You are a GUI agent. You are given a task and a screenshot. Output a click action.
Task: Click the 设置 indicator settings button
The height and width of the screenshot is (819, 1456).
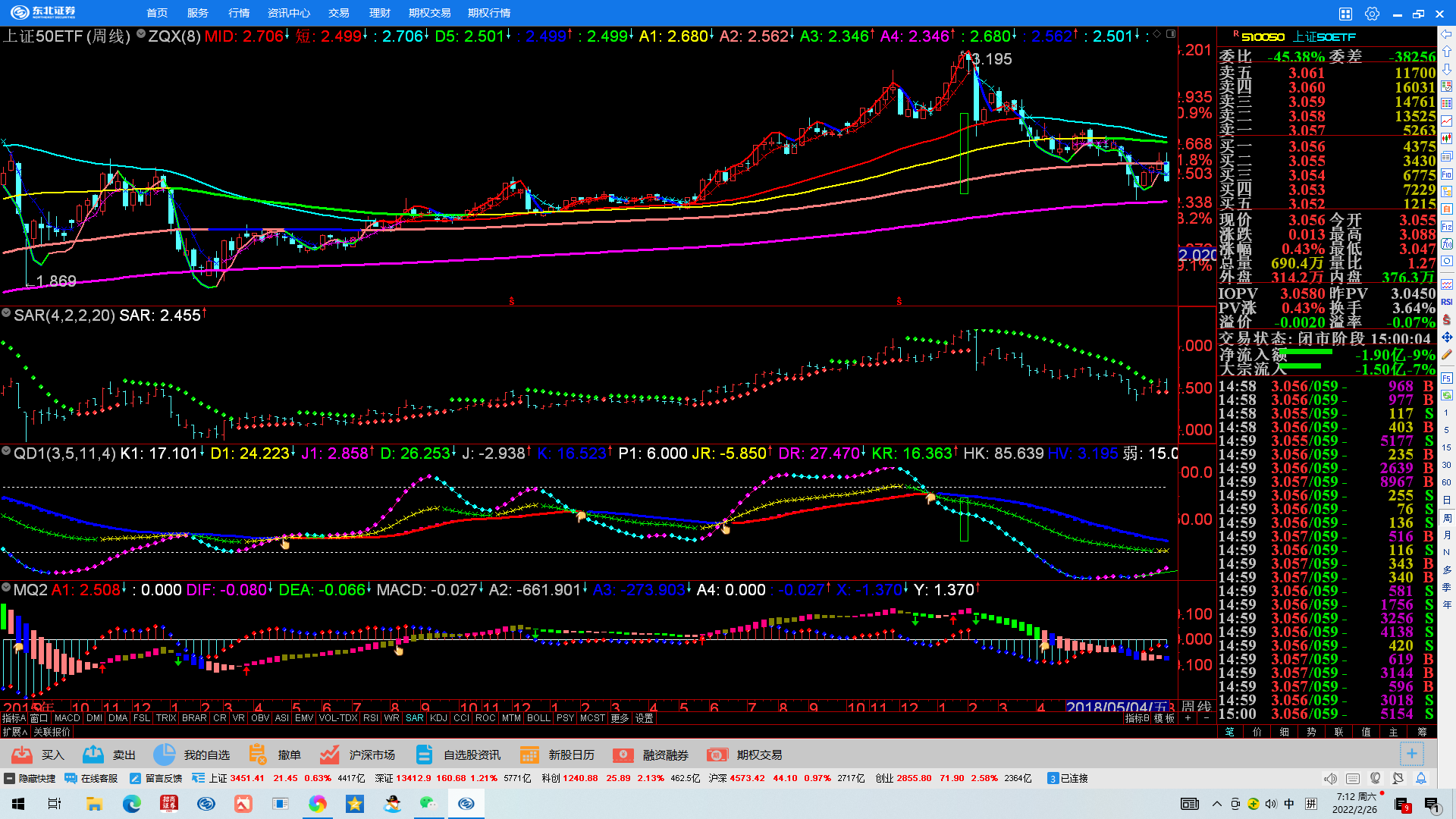(645, 718)
